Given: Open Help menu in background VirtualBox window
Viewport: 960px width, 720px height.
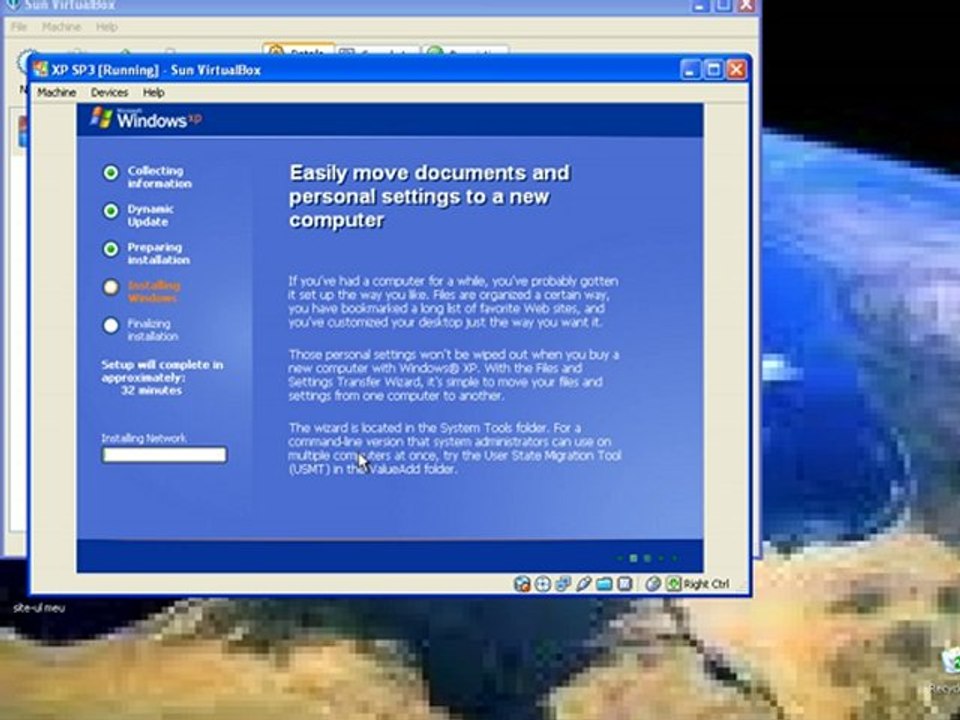Looking at the screenshot, I should click(x=107, y=27).
